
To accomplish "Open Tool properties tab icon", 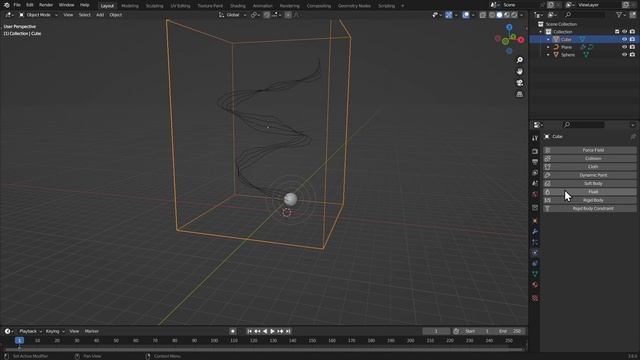I will pos(535,138).
